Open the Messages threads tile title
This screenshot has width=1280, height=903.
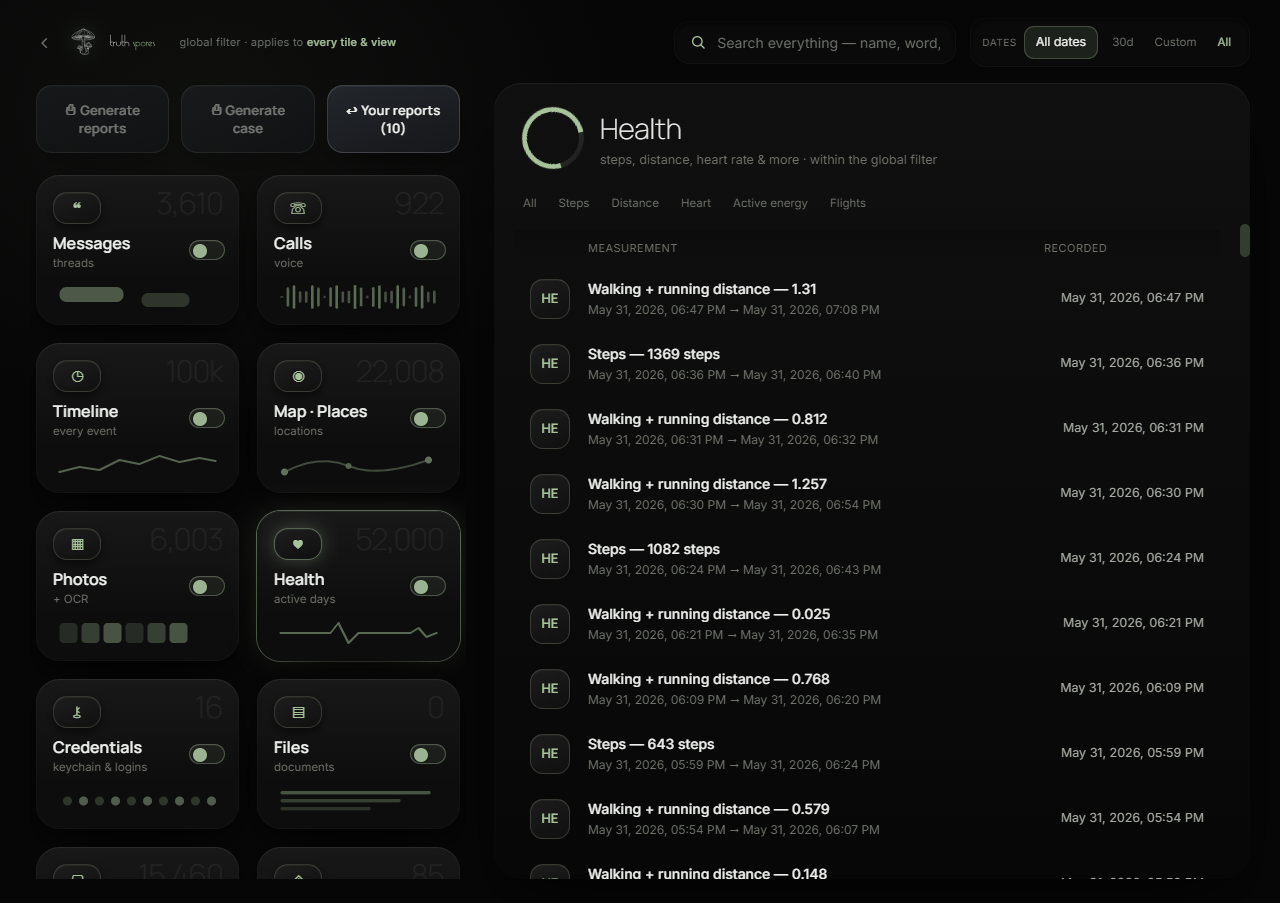[x=91, y=243]
